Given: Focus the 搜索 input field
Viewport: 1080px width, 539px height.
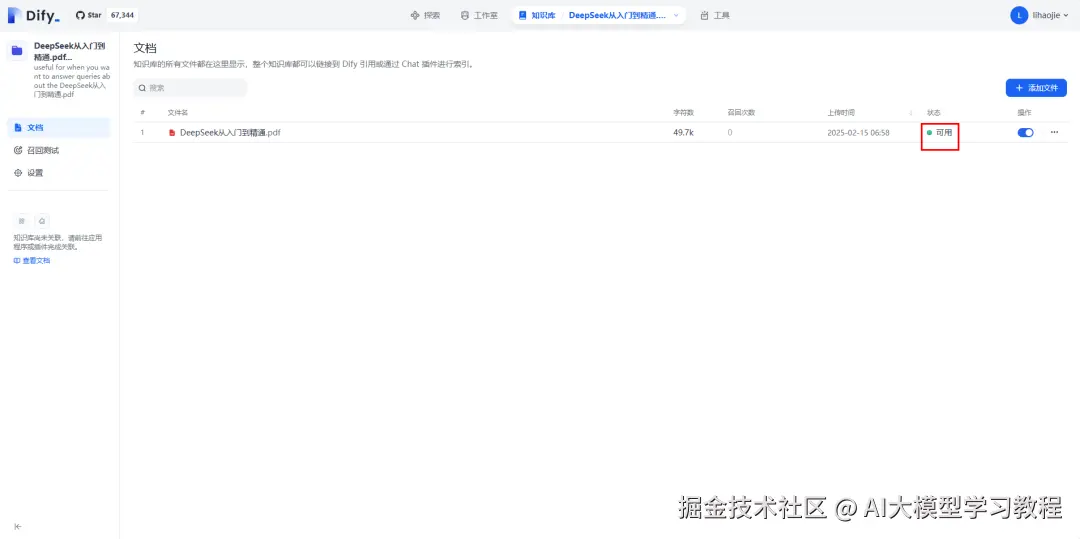Looking at the screenshot, I should [x=190, y=88].
